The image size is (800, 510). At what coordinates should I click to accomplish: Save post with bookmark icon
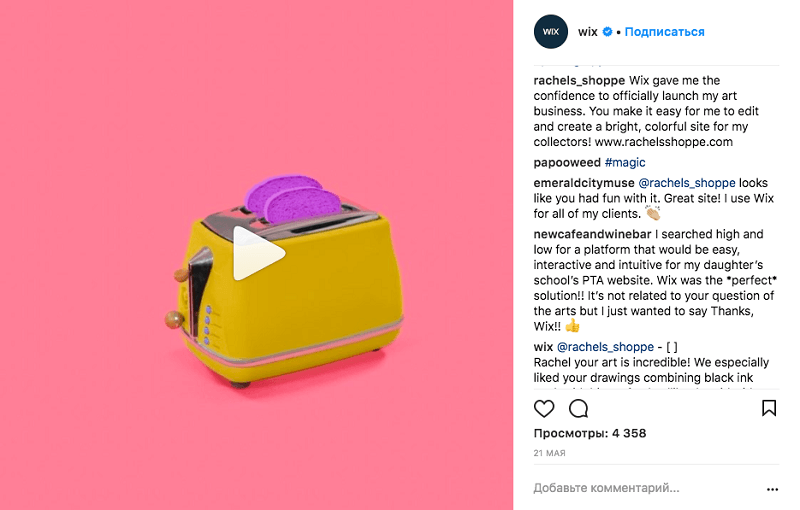(769, 408)
